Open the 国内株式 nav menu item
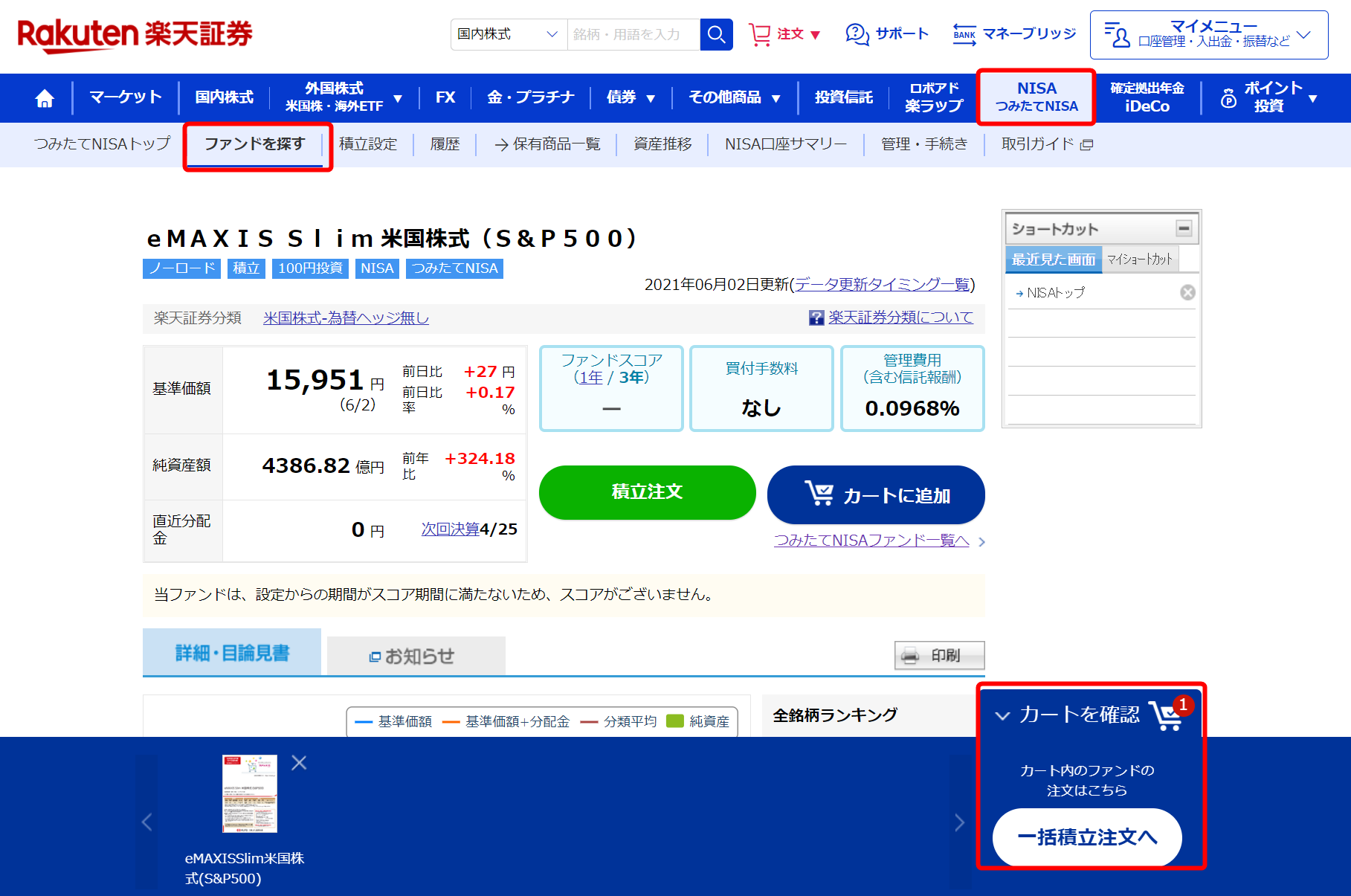Screen dimensions: 1351x896 [224, 97]
